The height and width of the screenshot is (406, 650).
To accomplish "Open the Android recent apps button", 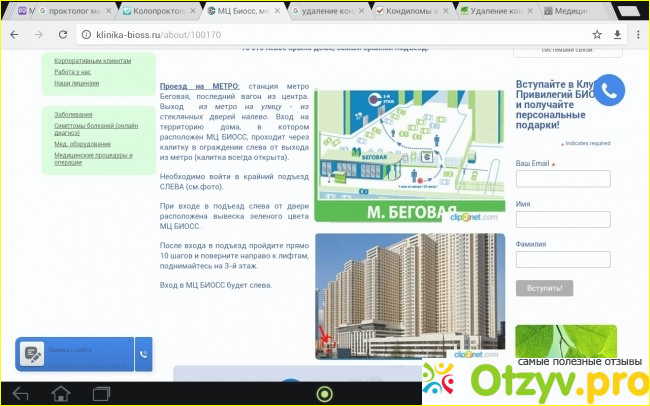I will (x=102, y=392).
